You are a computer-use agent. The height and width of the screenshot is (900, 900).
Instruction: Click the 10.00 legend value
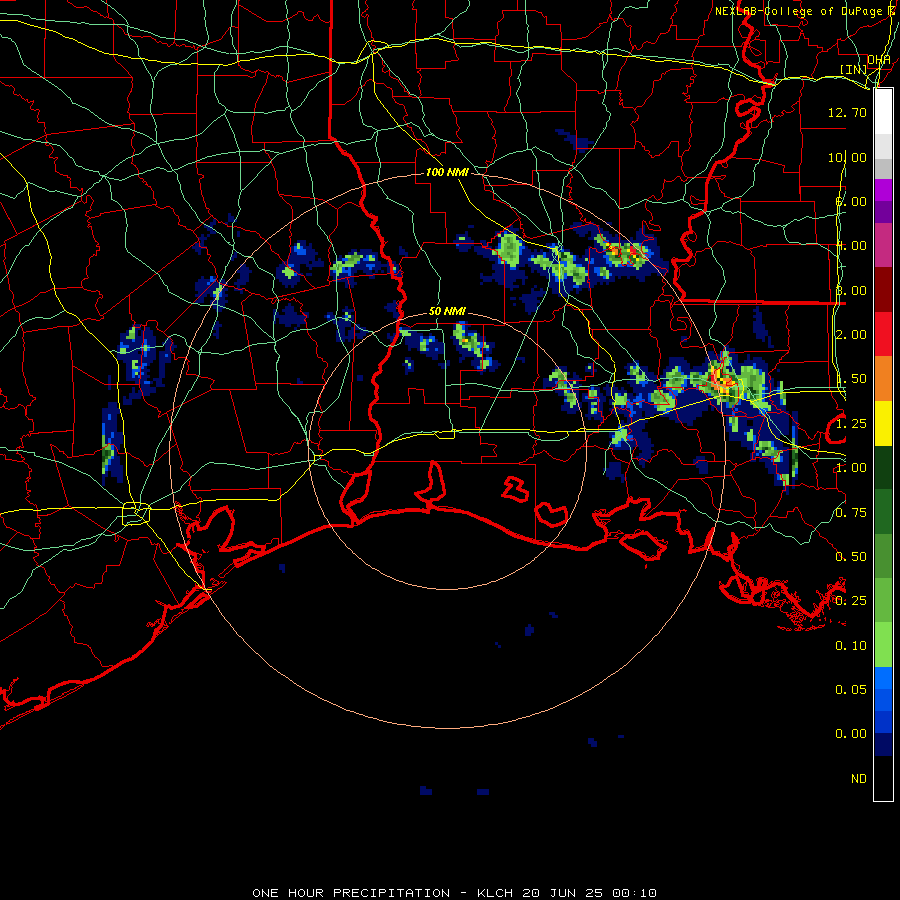847,157
